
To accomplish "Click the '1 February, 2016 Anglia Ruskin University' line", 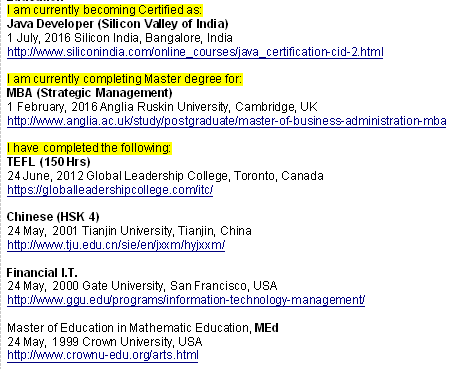I will pyautogui.click(x=162, y=107).
